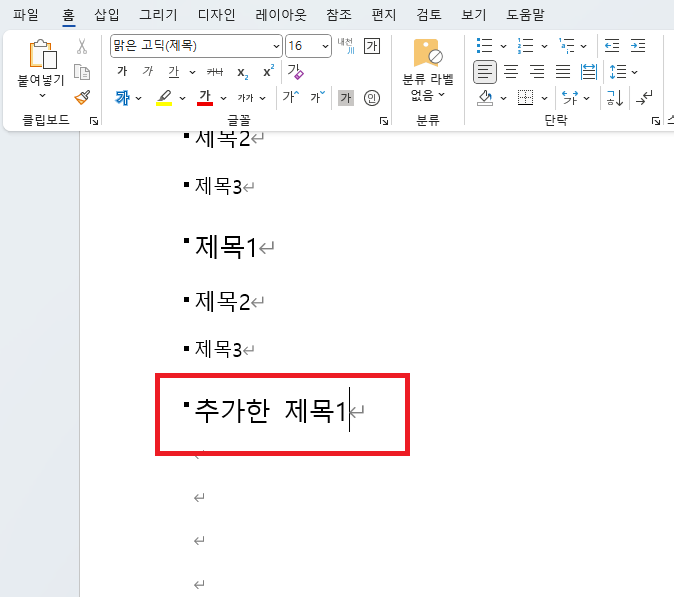Screen dimensions: 674x597
Task: Switch to the 도움말 tab
Action: click(525, 15)
